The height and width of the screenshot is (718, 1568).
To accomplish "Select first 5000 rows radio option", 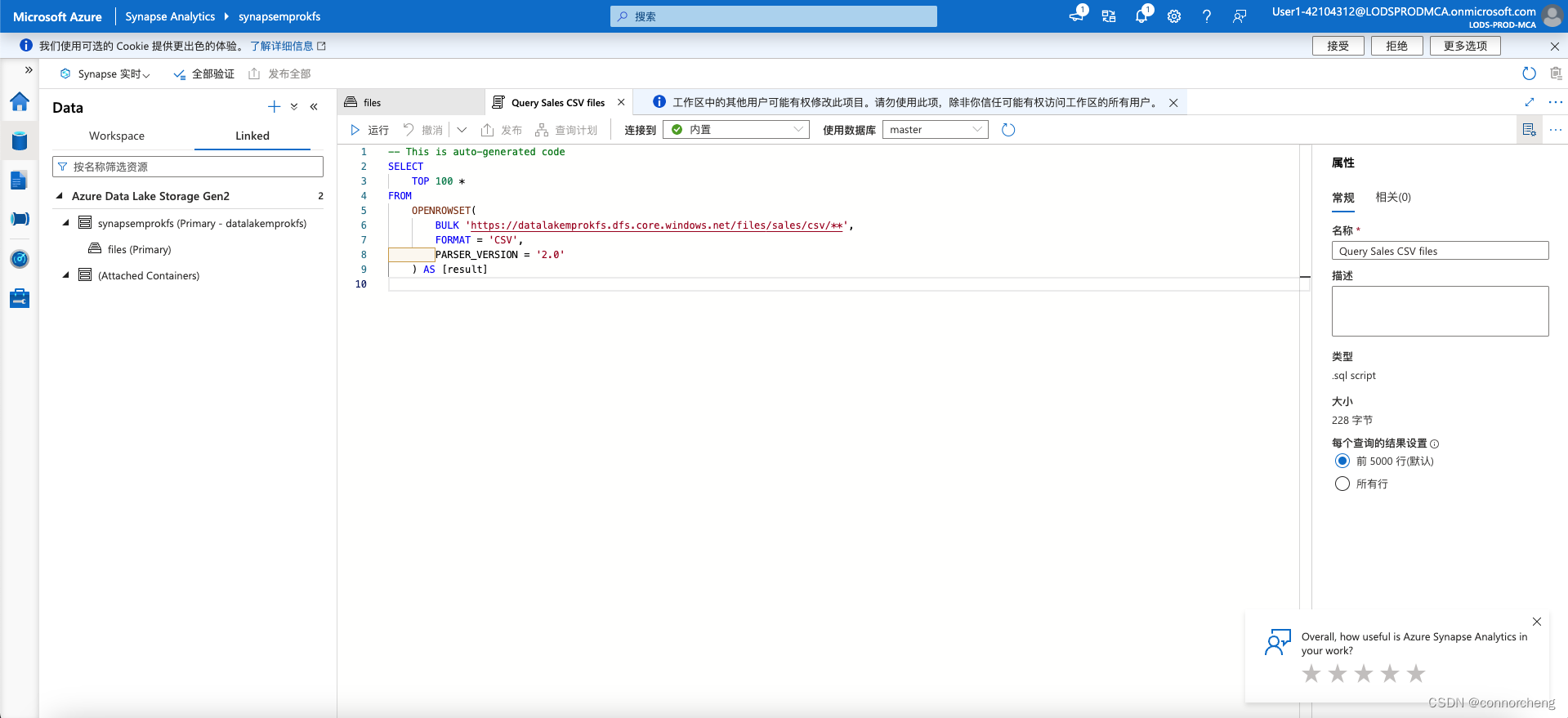I will click(1342, 461).
